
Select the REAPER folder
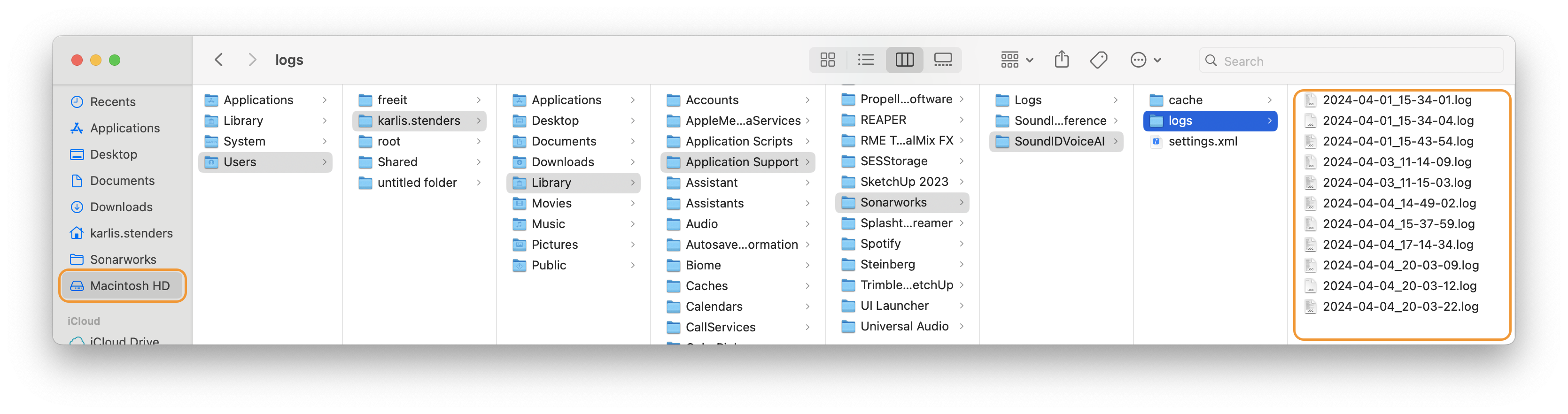902,120
